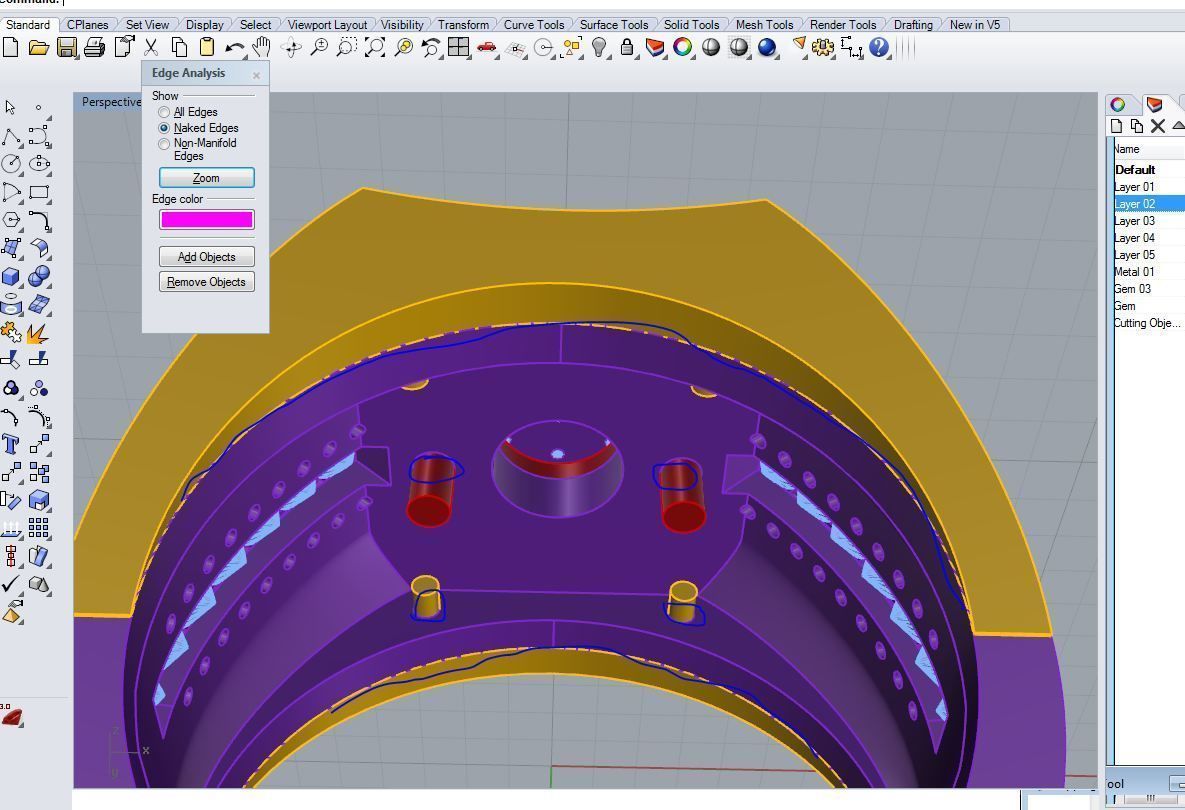Choose Non-Manifold Edges radio option

(x=164, y=144)
